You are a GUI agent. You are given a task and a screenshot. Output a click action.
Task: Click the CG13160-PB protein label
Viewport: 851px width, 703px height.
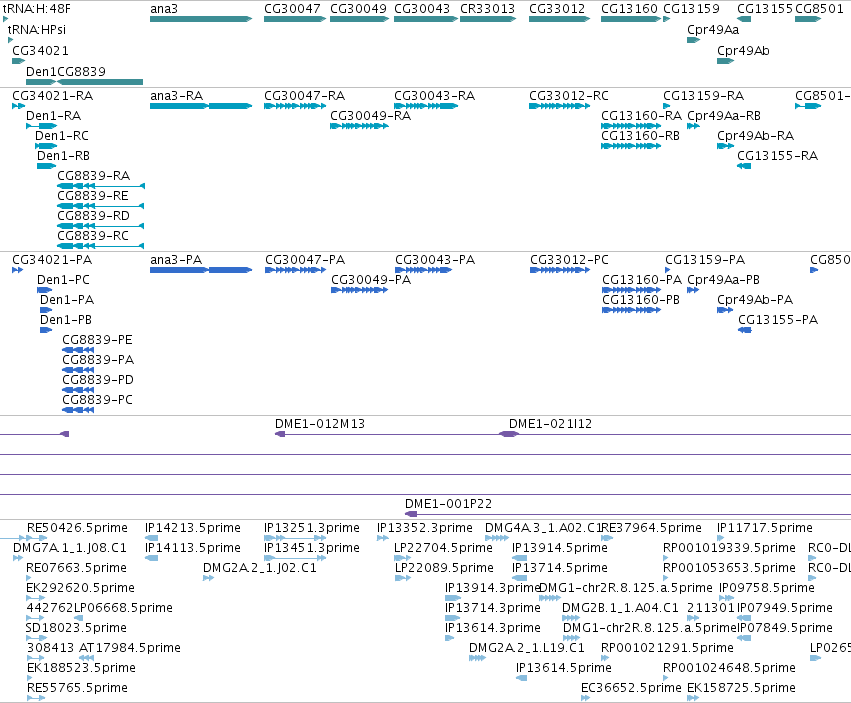pos(641,300)
